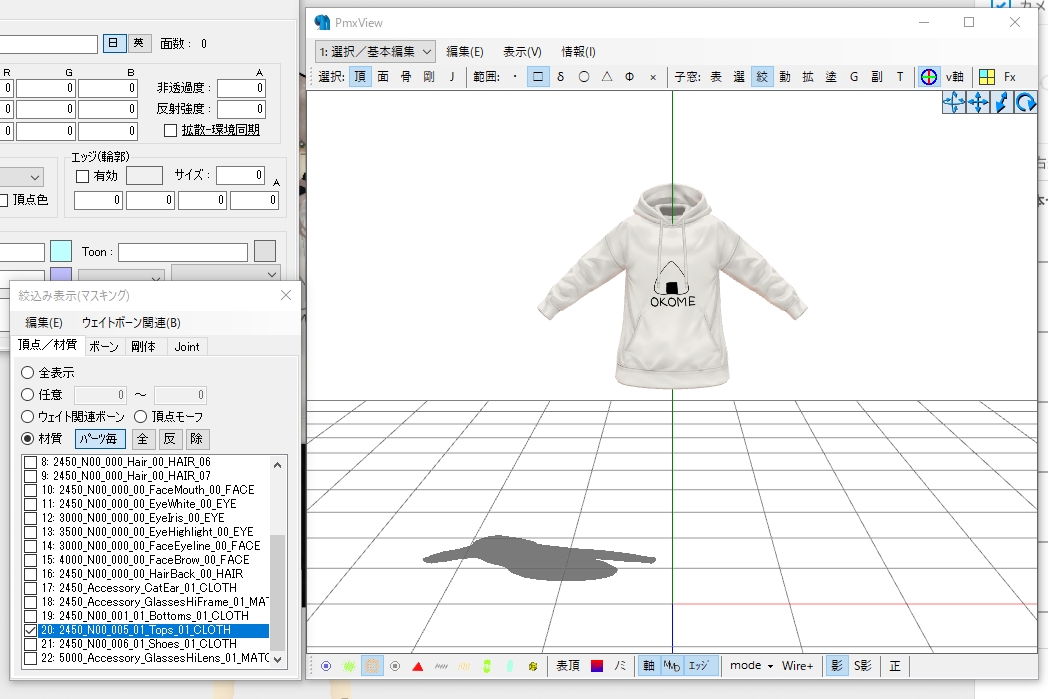Open the wide dropdown below Toon field
This screenshot has width=1048, height=699.
click(225, 273)
